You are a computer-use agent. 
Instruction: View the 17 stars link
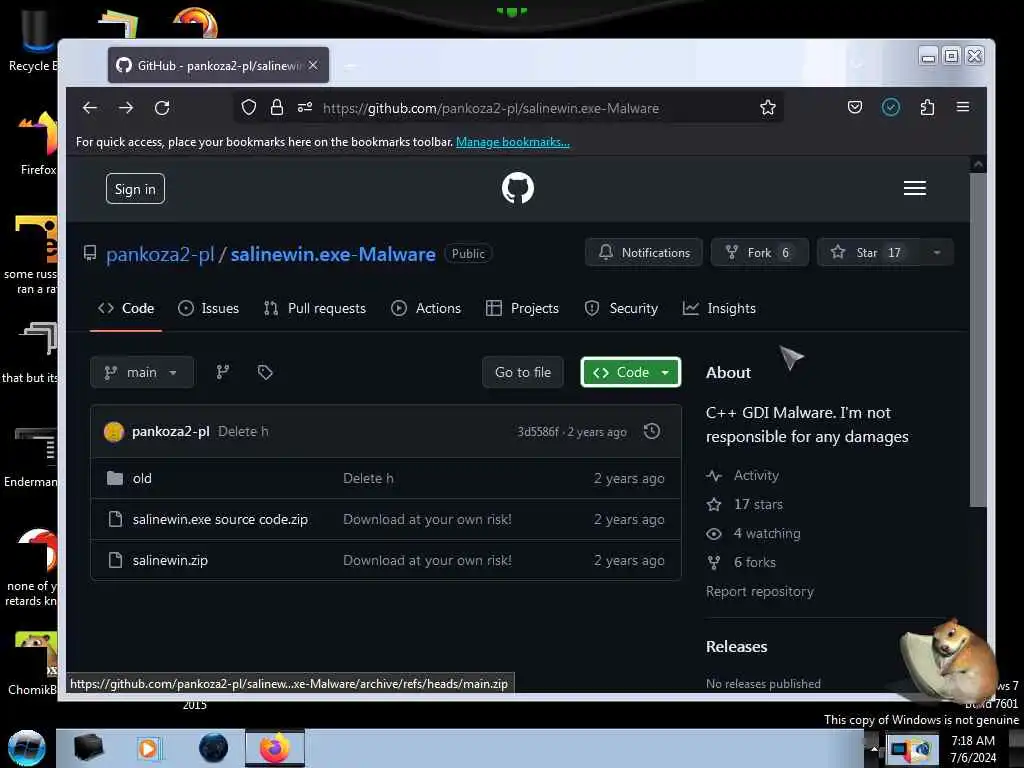click(758, 504)
